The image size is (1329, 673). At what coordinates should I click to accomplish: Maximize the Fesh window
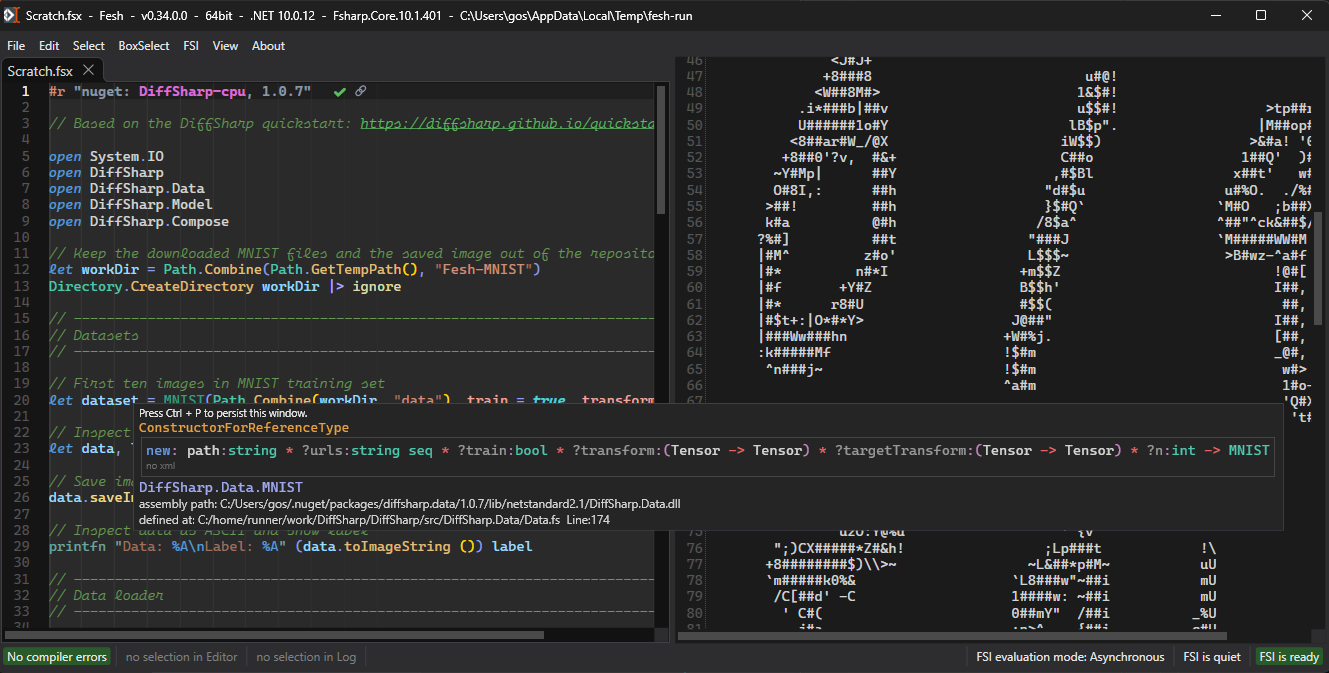point(1260,15)
